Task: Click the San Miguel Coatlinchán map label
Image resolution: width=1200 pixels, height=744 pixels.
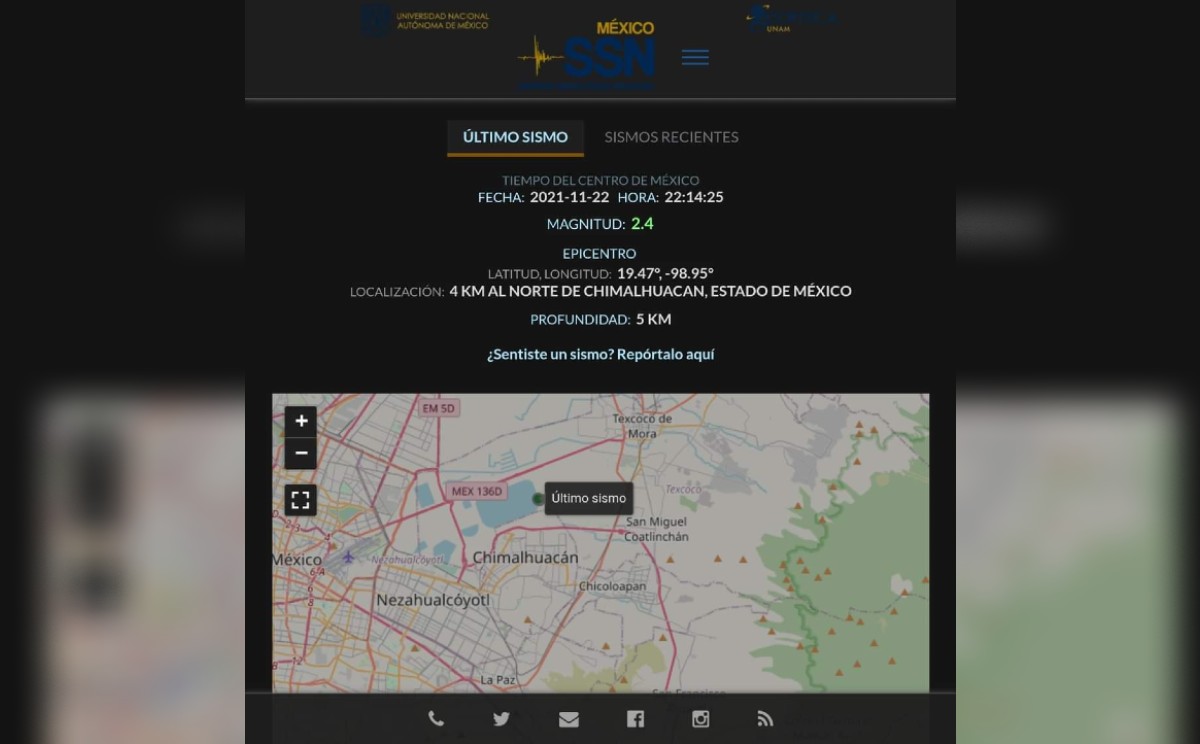Action: coord(657,529)
